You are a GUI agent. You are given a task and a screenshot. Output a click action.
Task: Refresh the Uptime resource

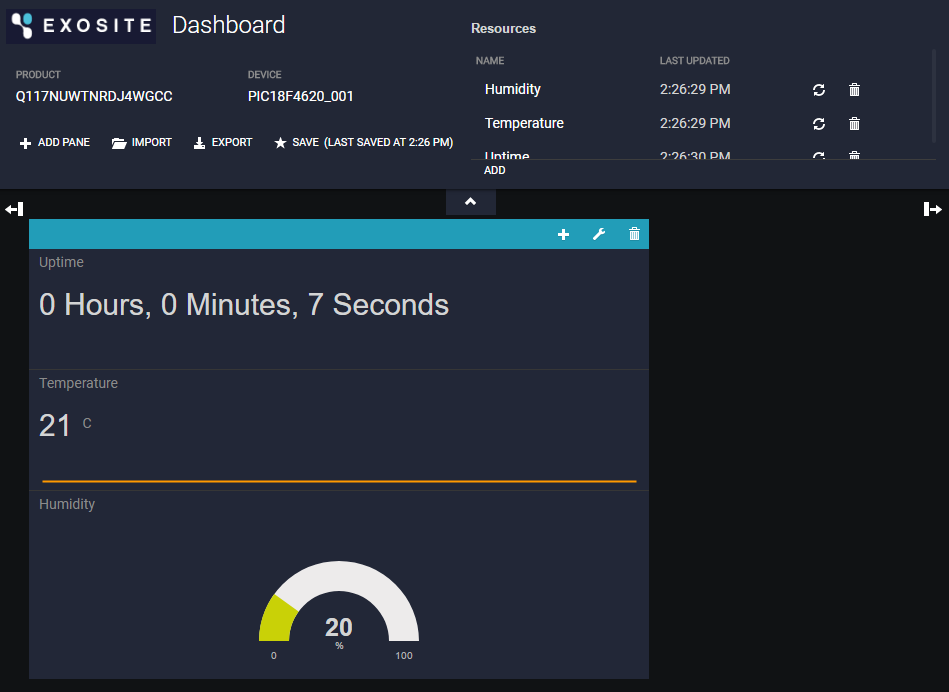pyautogui.click(x=819, y=155)
